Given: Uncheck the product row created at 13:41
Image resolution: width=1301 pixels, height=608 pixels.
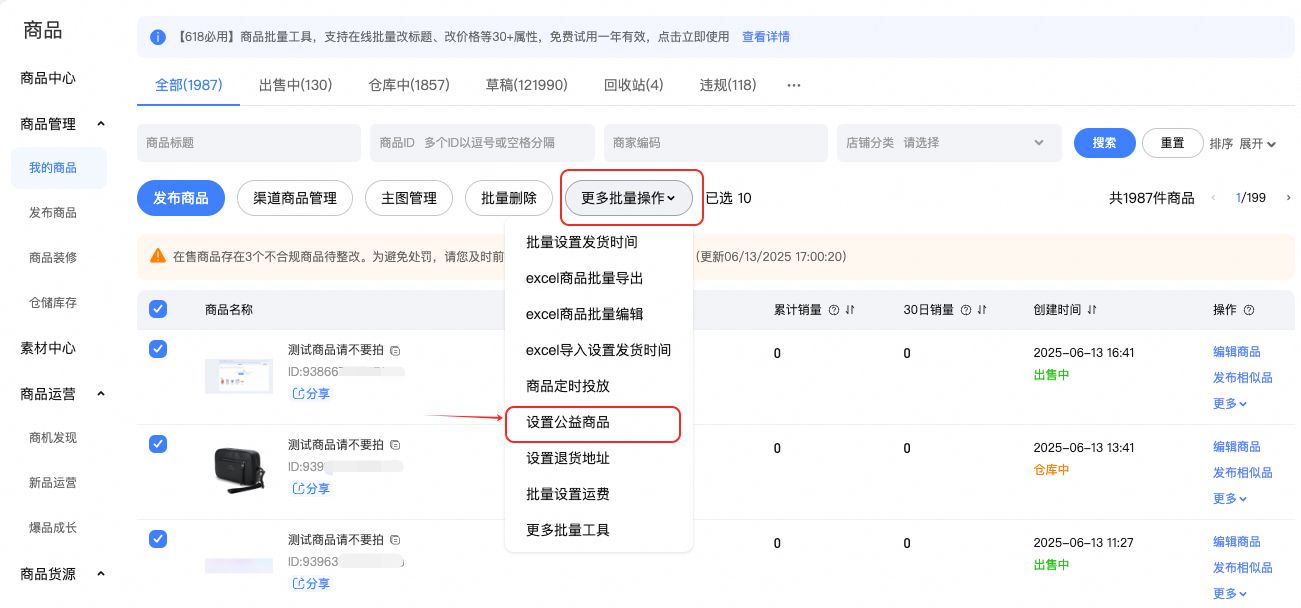Looking at the screenshot, I should [158, 444].
